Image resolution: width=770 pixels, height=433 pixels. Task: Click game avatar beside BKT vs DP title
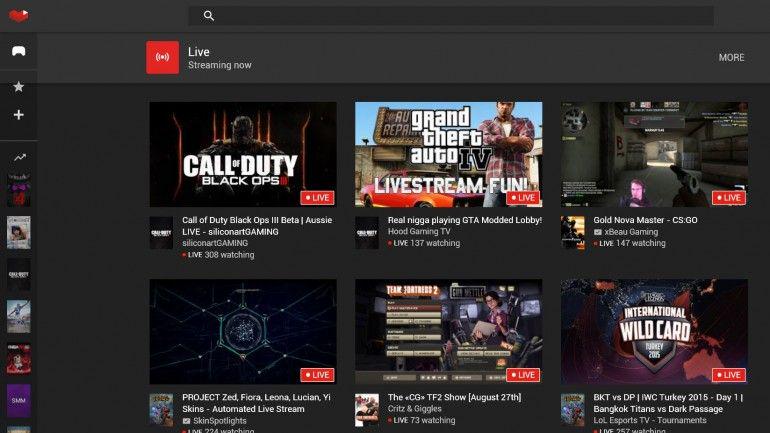(573, 410)
